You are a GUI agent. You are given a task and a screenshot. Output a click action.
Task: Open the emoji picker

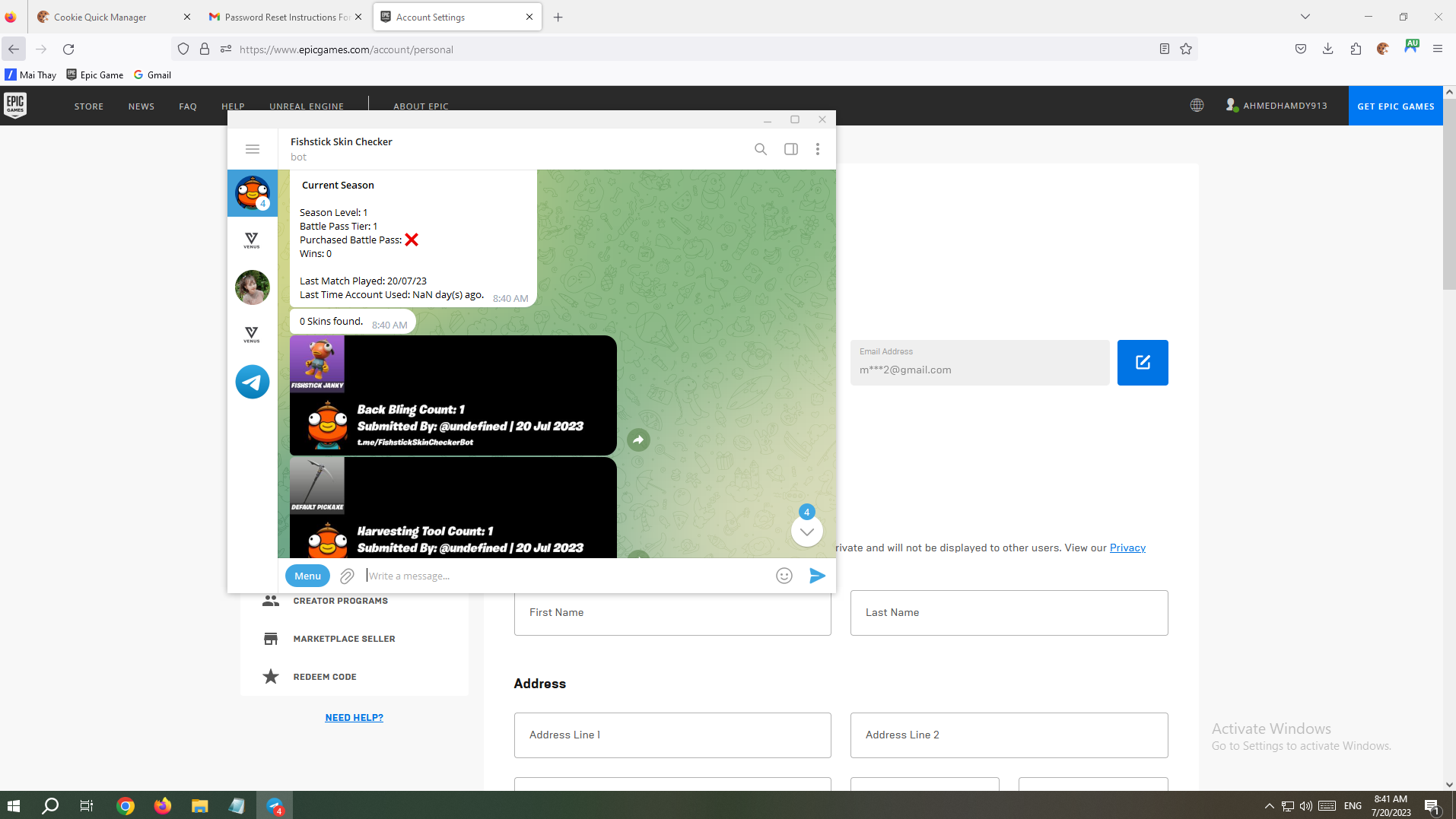pyautogui.click(x=784, y=576)
